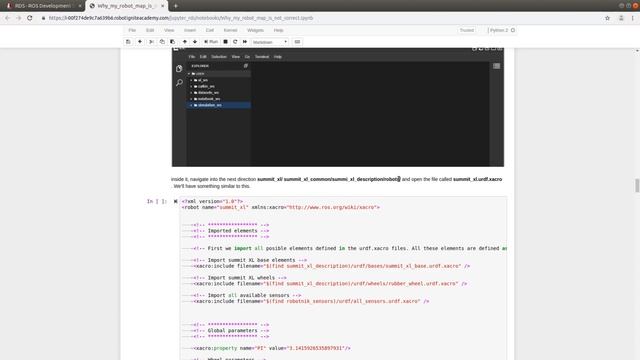This screenshot has width=640, height=360.
Task: Click the lock icon in the address bar
Action: coord(44,18)
